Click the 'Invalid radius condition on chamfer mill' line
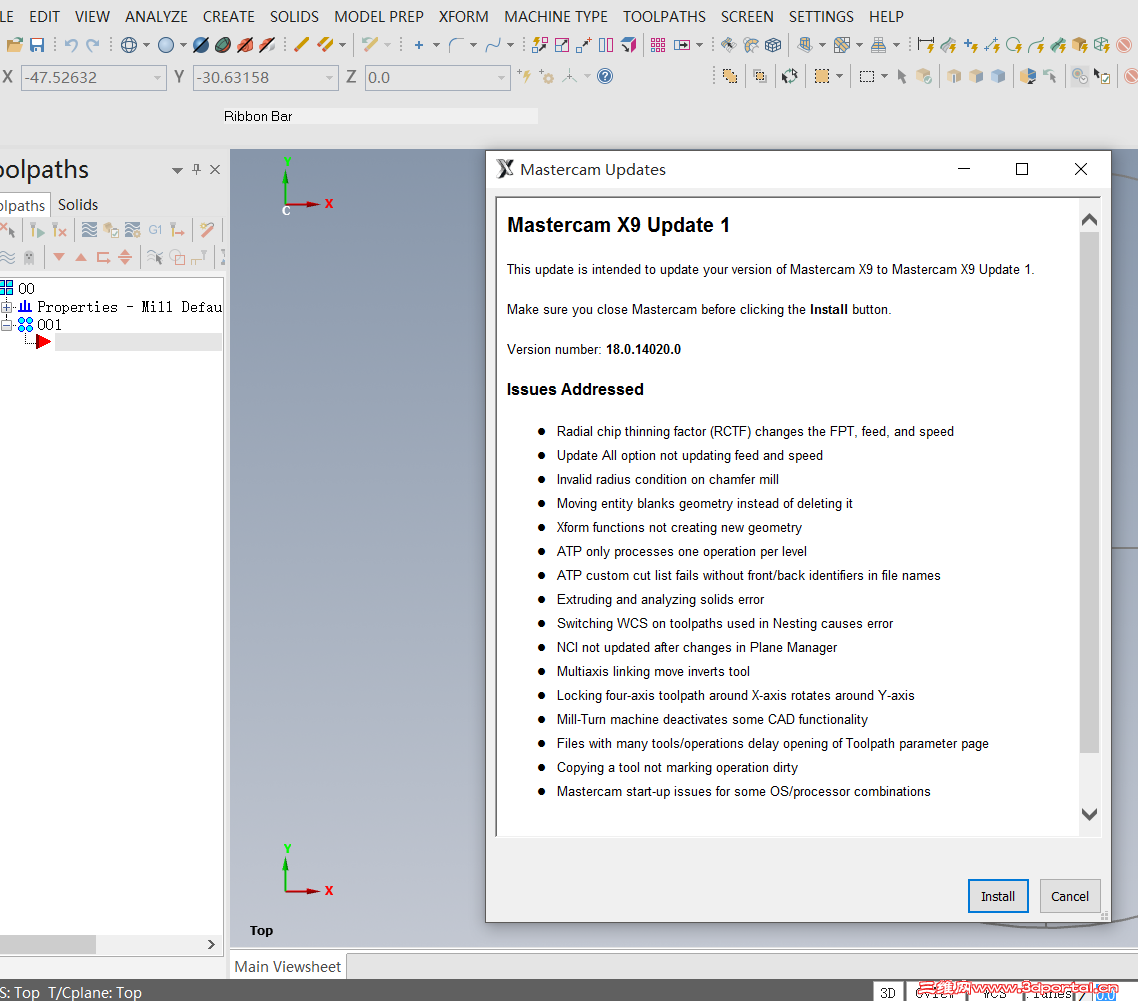 668,479
